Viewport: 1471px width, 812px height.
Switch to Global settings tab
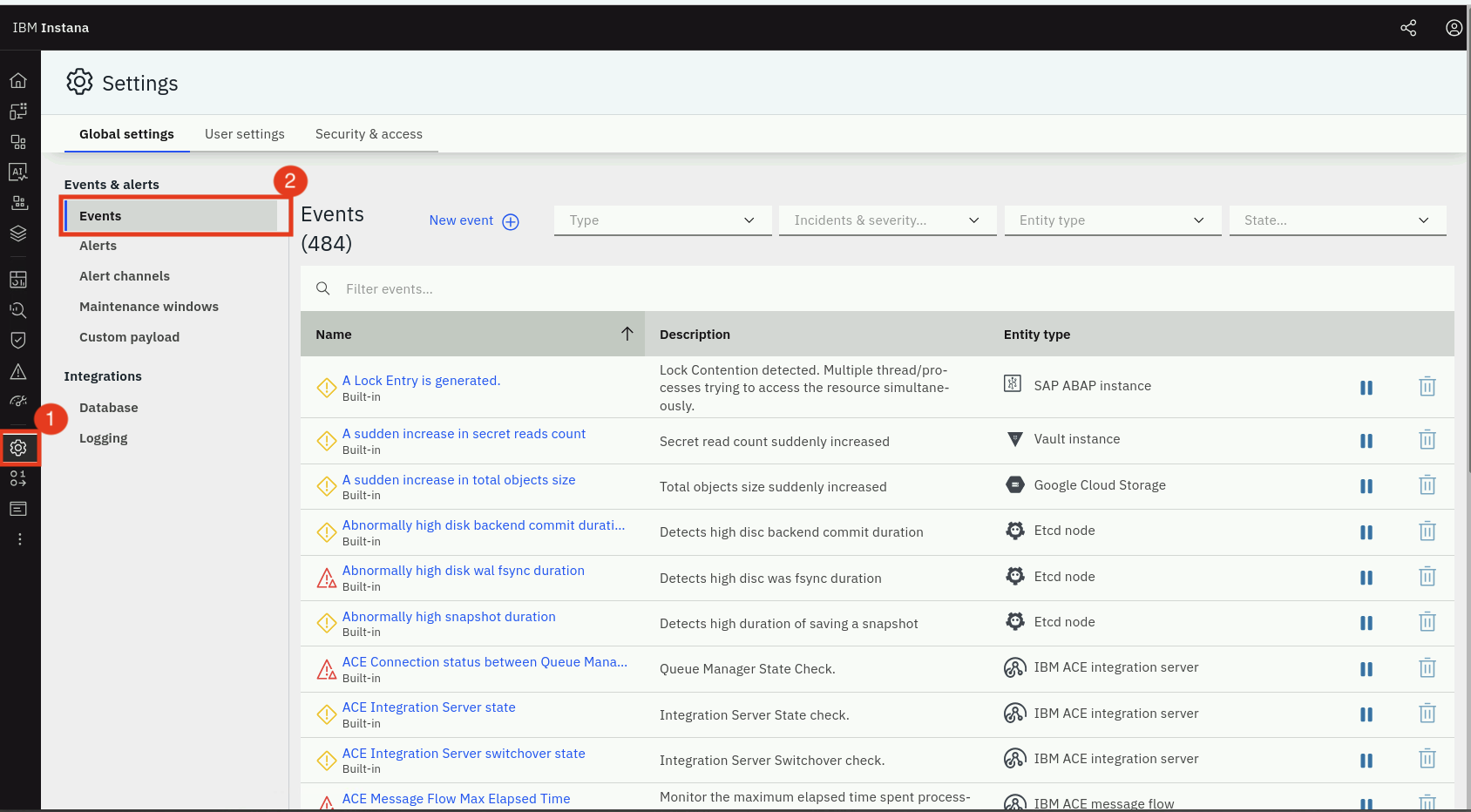[126, 134]
